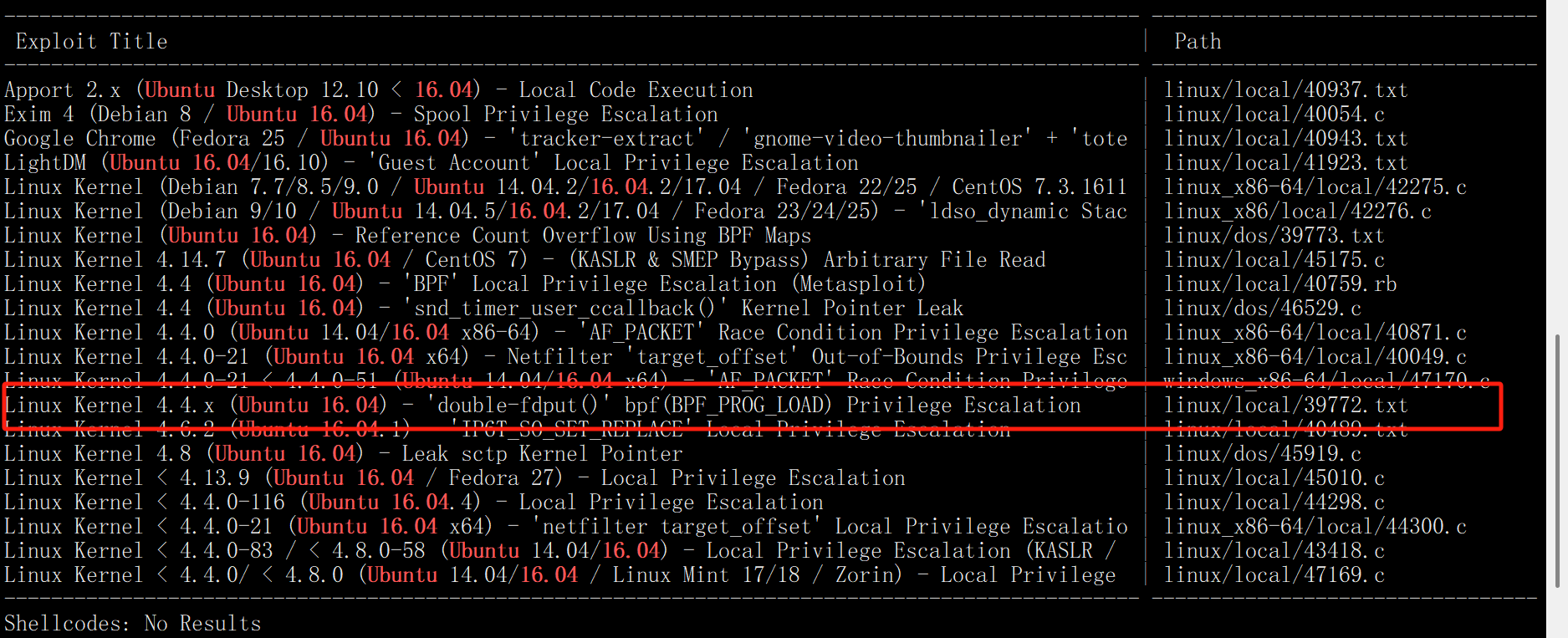The width and height of the screenshot is (1568, 638).
Task: Click the LightDM 'Guest Account' exploit line
Action: [431, 163]
